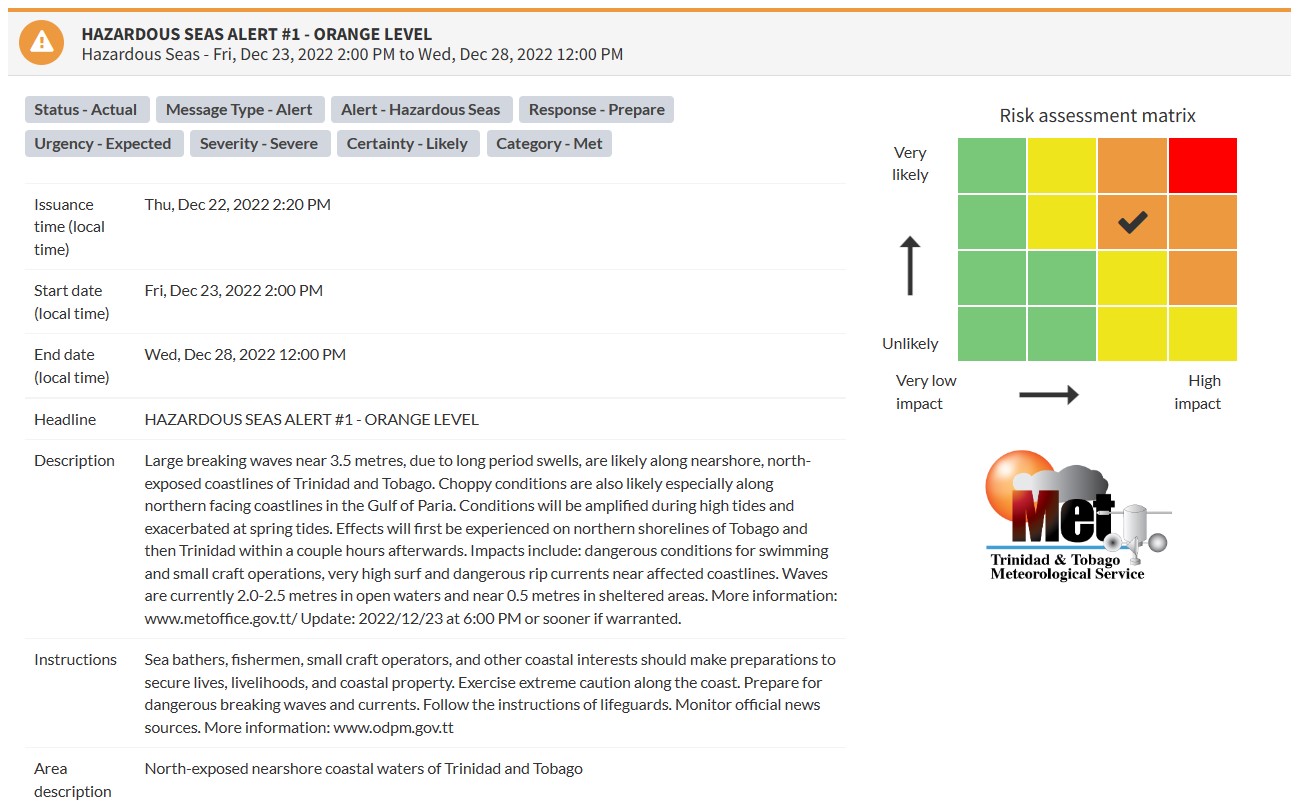Click the issuance time value 'Thu, Dec 22, 2022 2:20 PM'
Image resolution: width=1297 pixels, height=805 pixels.
coord(237,204)
